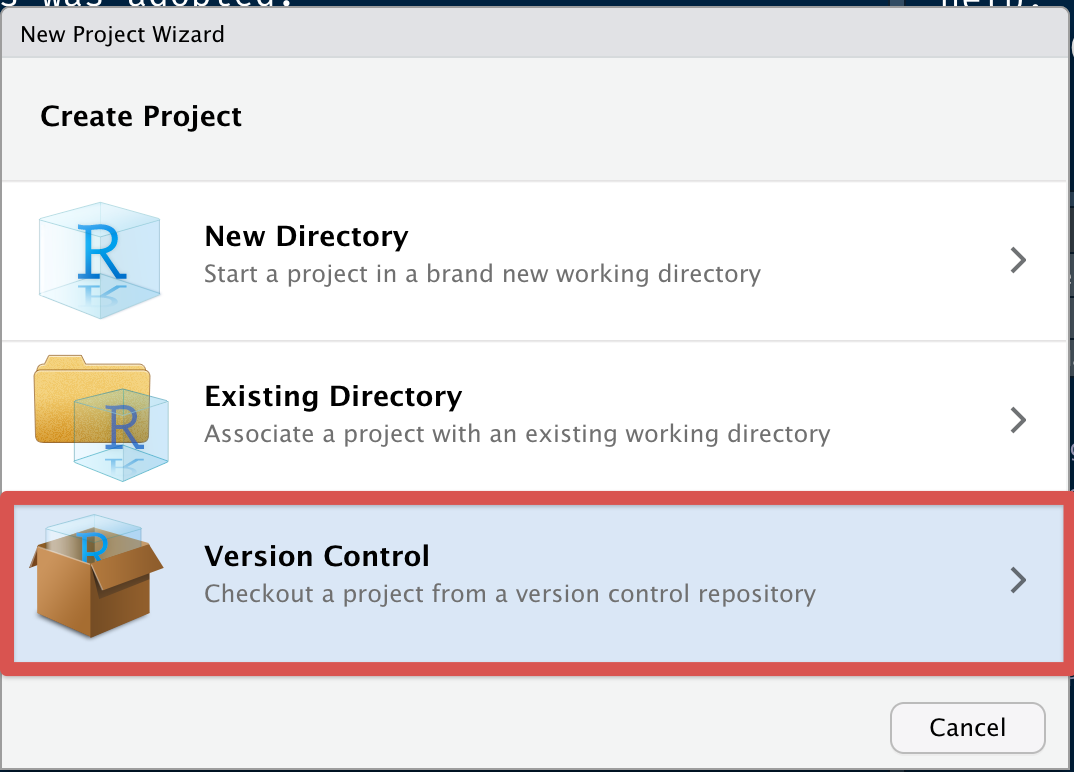Click the R cube poking out of the Version Control box
This screenshot has width=1074, height=772.
click(95, 538)
